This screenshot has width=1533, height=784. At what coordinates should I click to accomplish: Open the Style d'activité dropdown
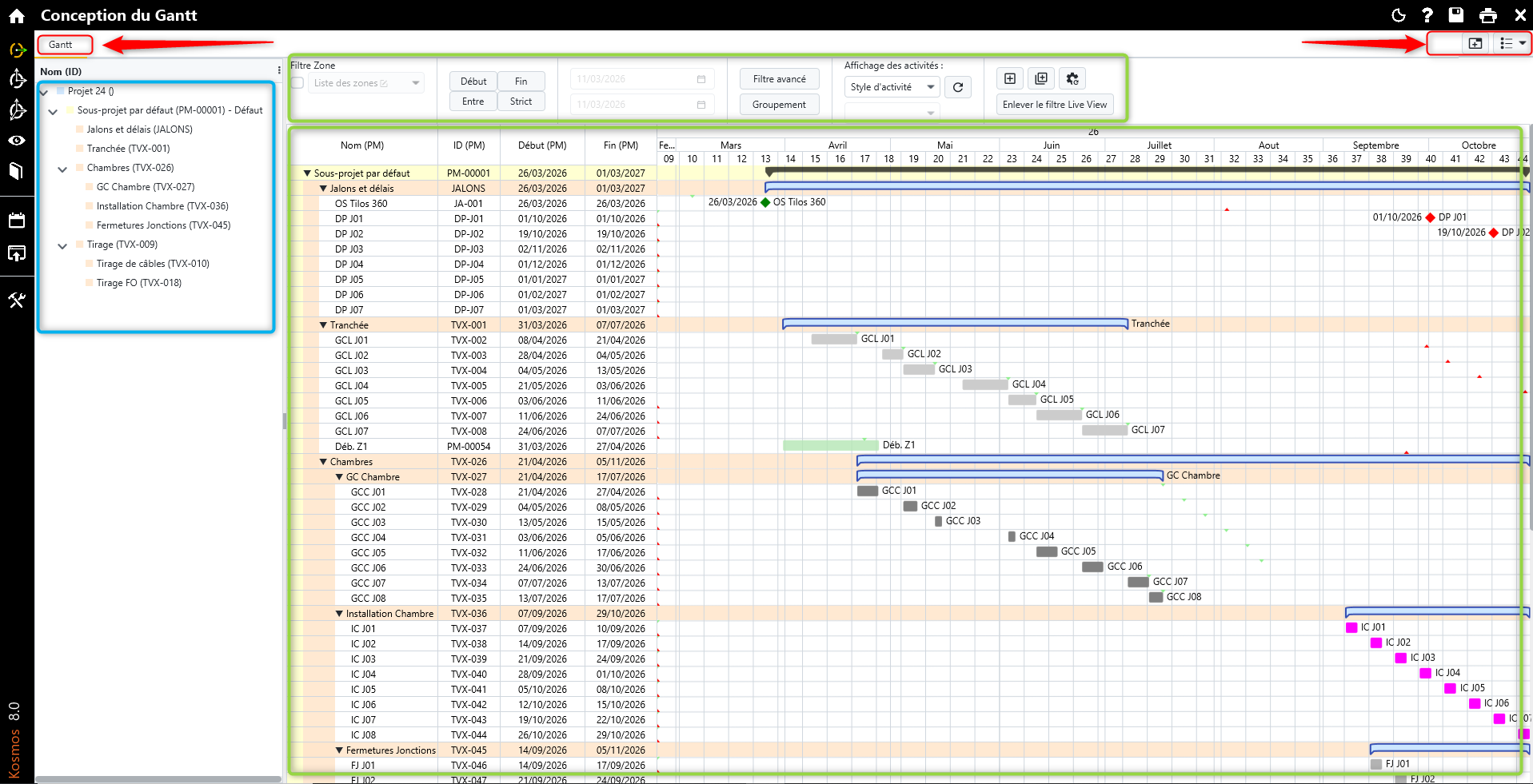(x=892, y=87)
